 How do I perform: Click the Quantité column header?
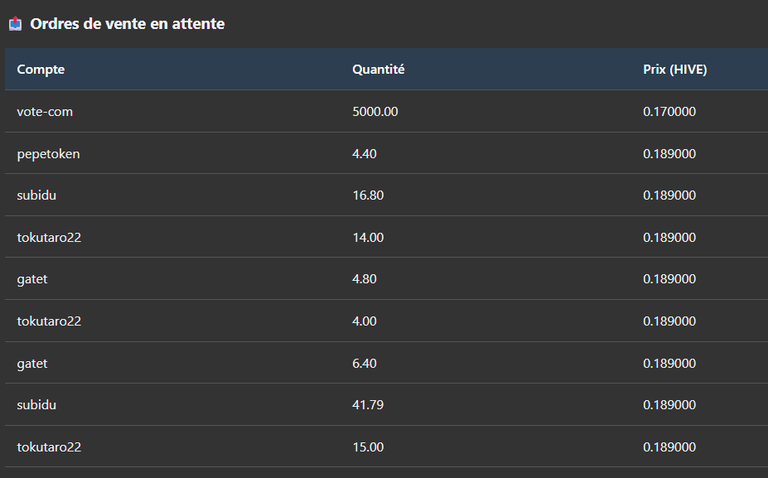coord(378,70)
